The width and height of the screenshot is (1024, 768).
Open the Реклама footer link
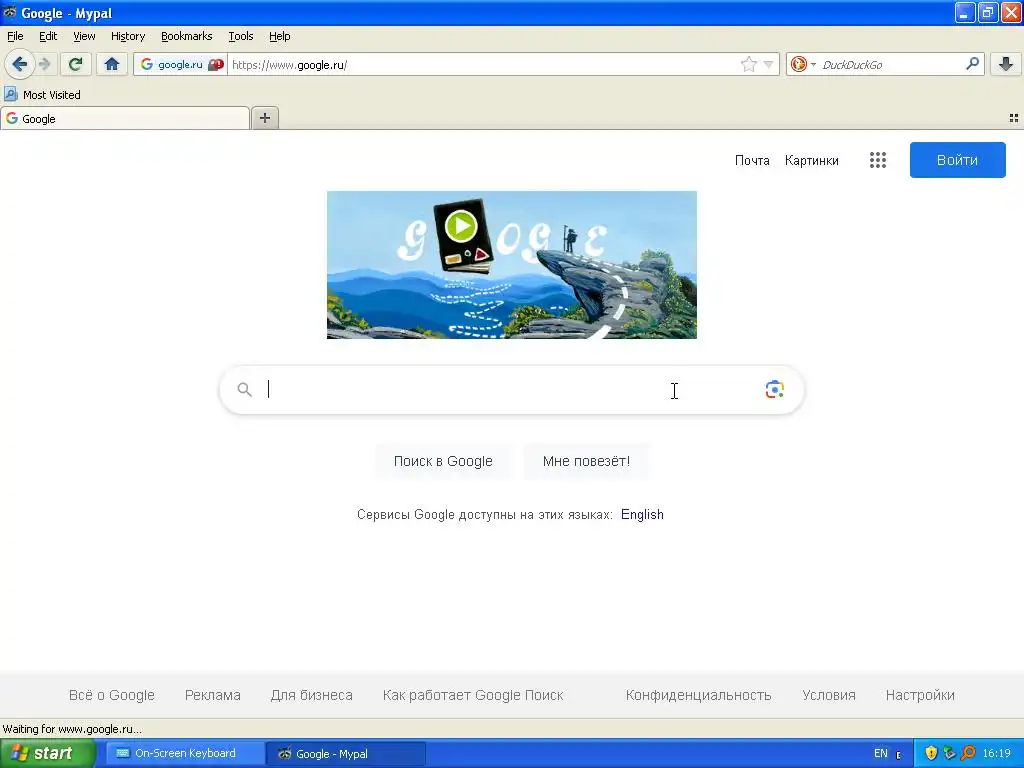coord(212,695)
